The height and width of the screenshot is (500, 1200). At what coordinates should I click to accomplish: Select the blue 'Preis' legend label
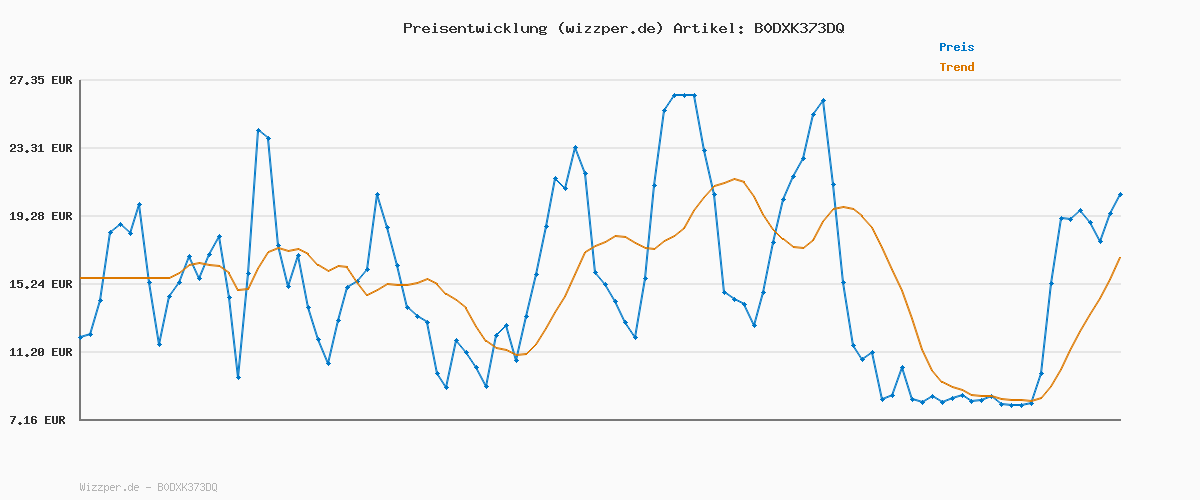coord(956,47)
